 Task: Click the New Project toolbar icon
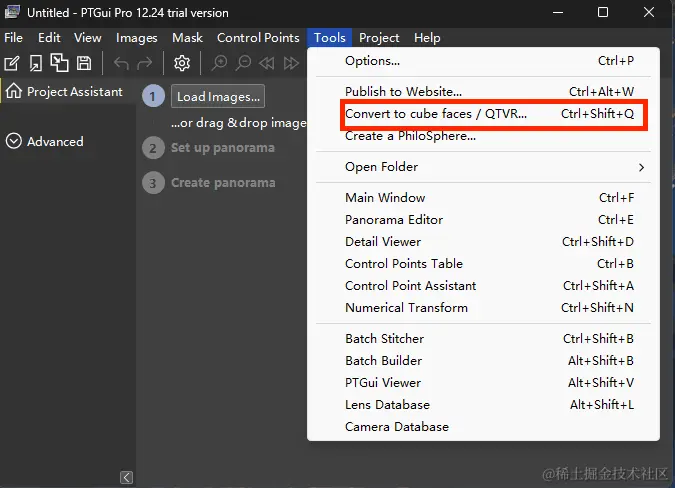[x=12, y=63]
